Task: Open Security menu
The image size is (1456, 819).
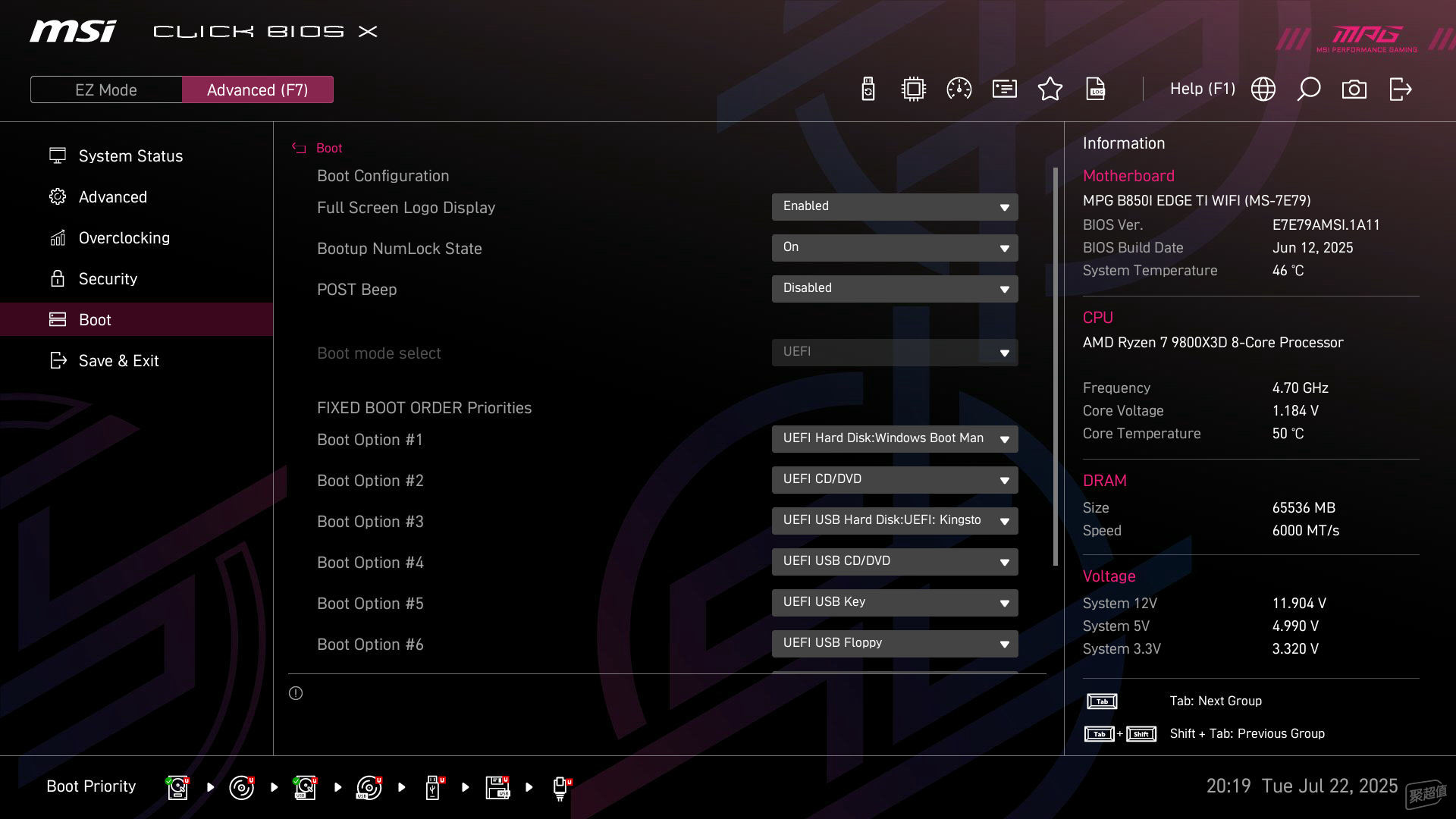Action: click(136, 278)
